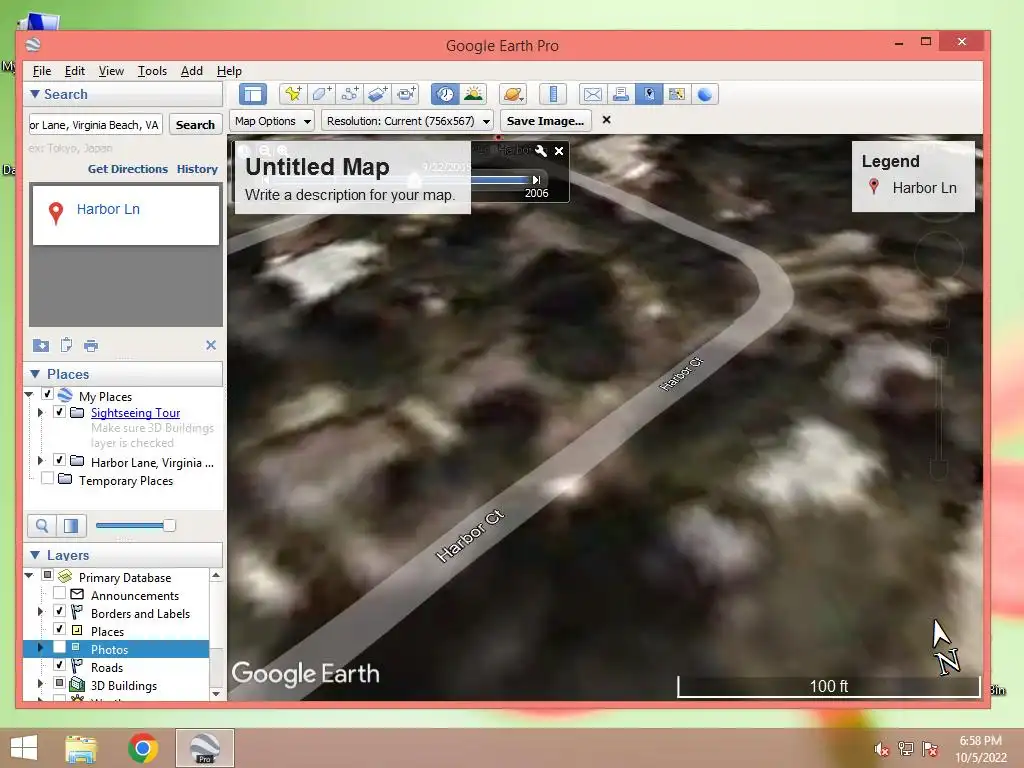The width and height of the screenshot is (1024, 768).
Task: Open the Edit menu
Action: 74,71
